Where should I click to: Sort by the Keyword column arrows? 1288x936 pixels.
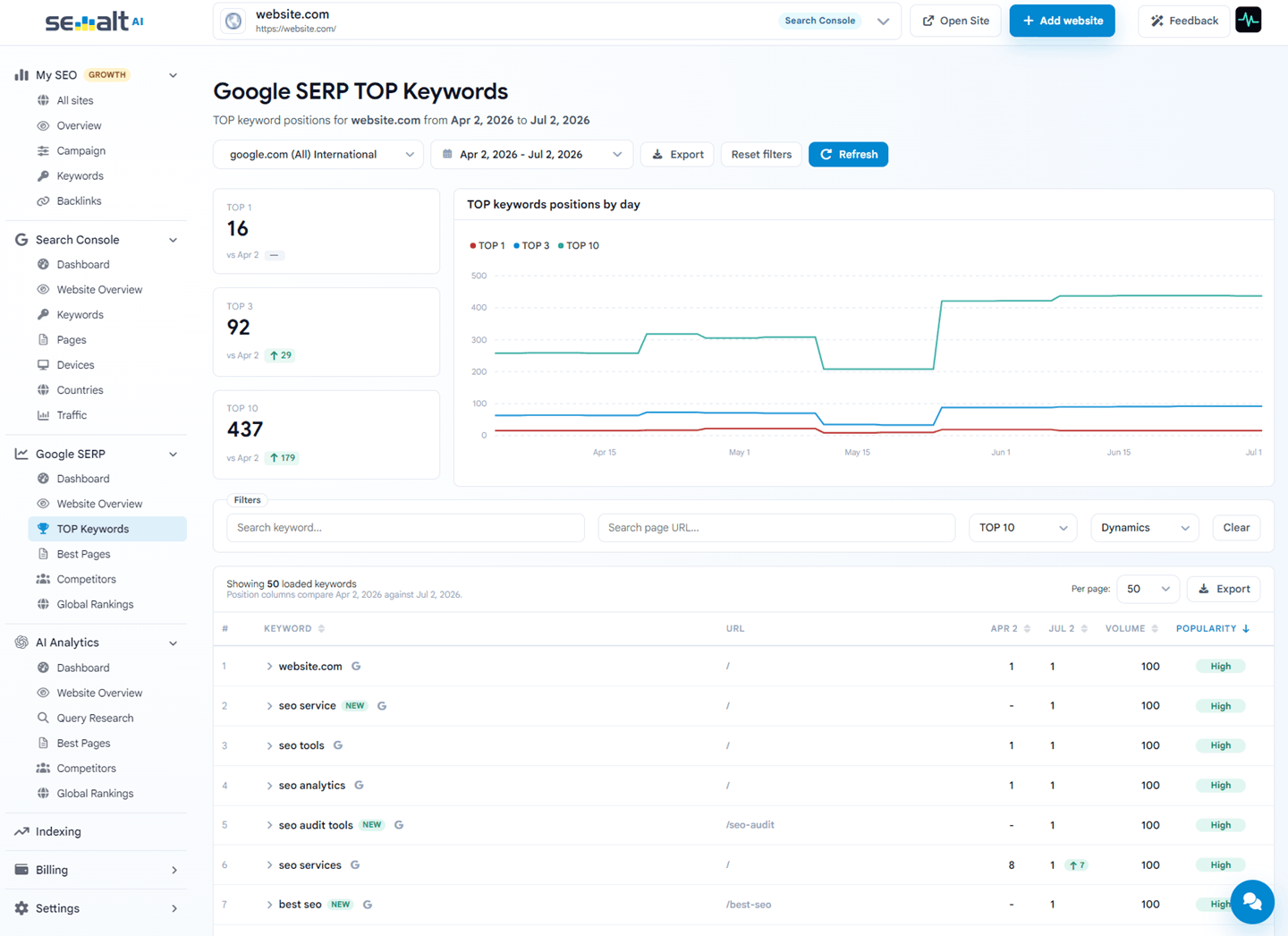pyautogui.click(x=321, y=628)
